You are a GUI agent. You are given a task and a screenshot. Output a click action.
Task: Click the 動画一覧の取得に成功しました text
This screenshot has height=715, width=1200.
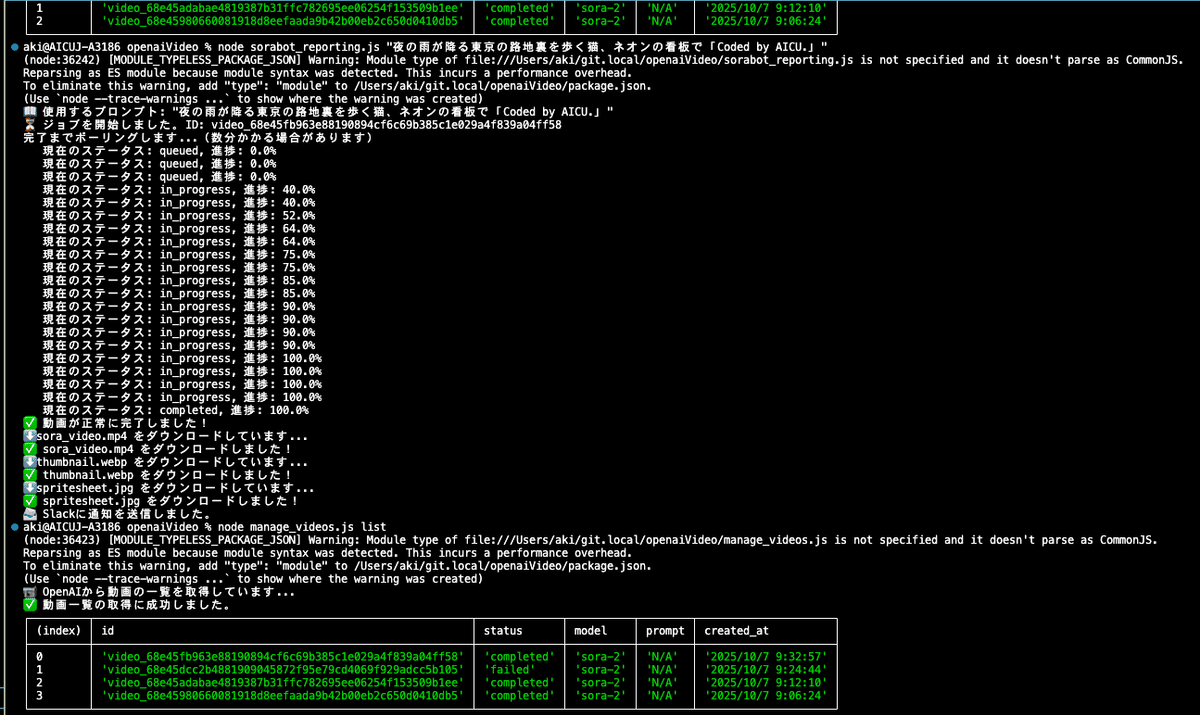(135, 605)
